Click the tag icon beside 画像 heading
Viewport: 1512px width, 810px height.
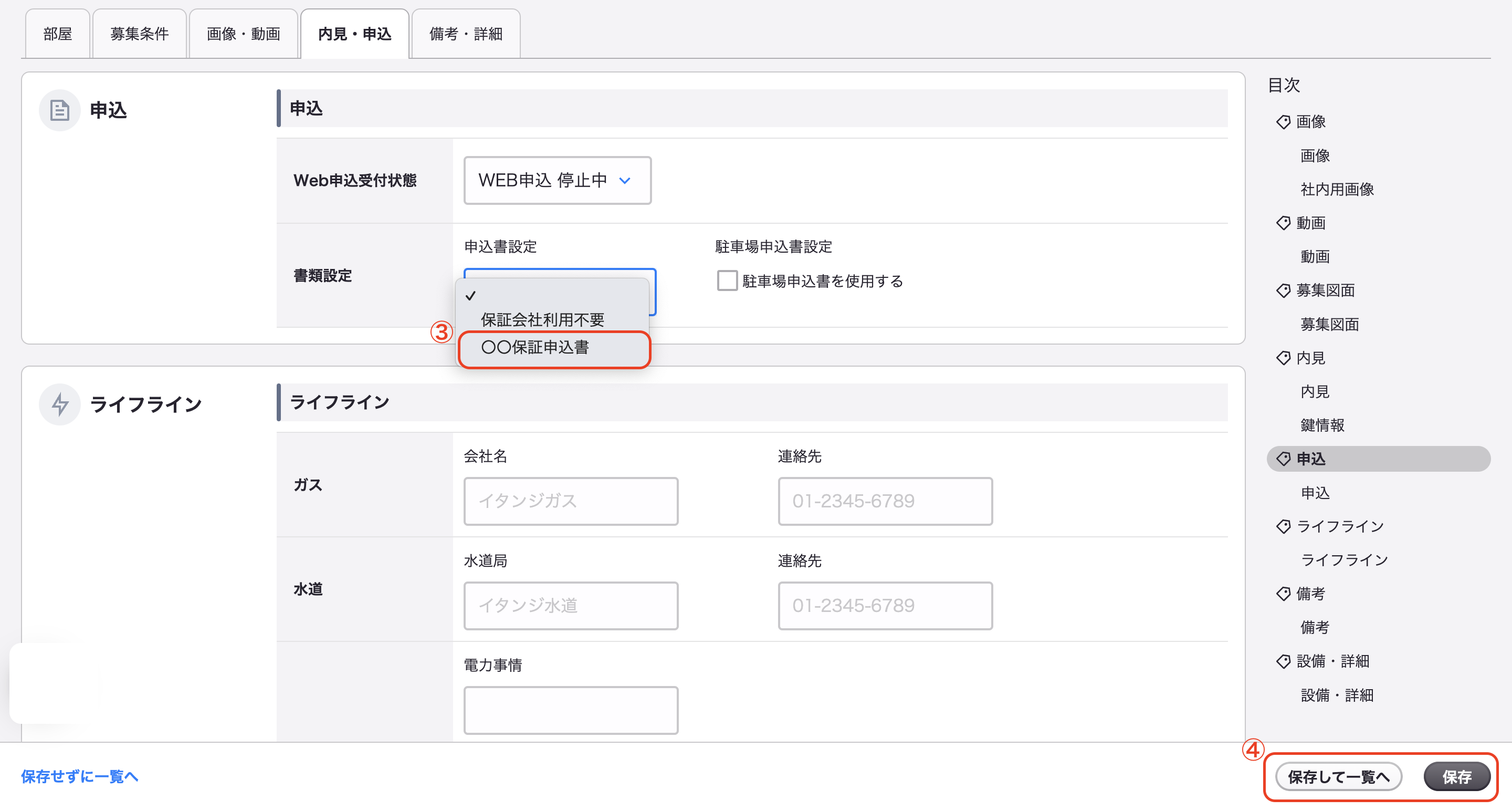(1283, 121)
